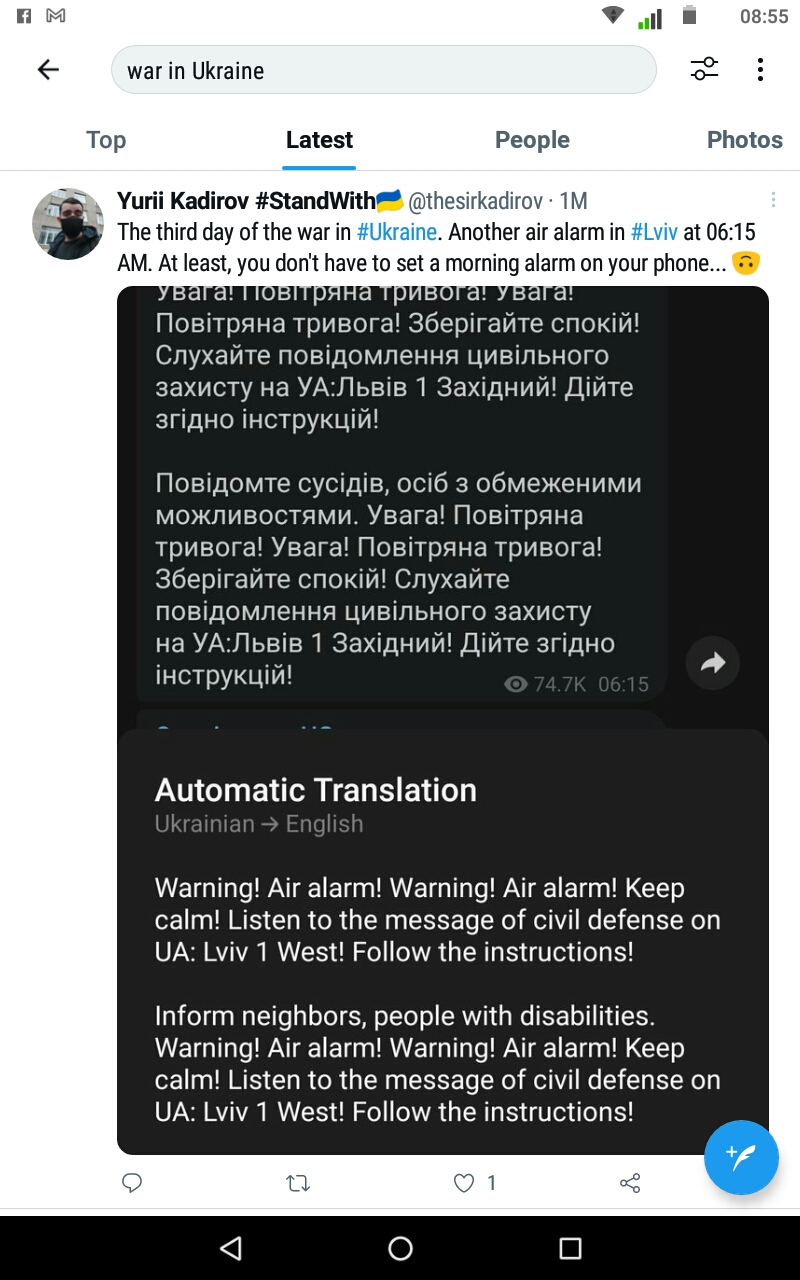
Task: Open search filters slider icon
Action: (705, 70)
